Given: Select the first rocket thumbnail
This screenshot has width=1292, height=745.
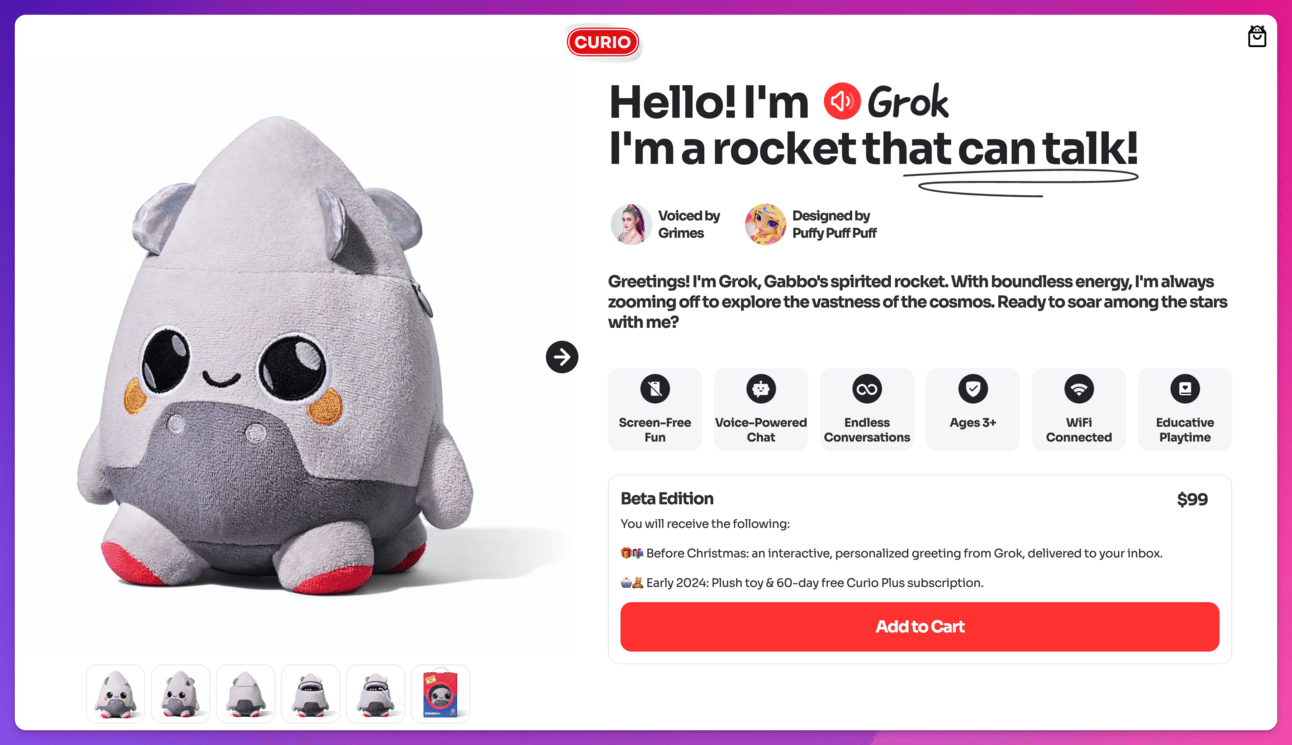Looking at the screenshot, I should pos(116,693).
